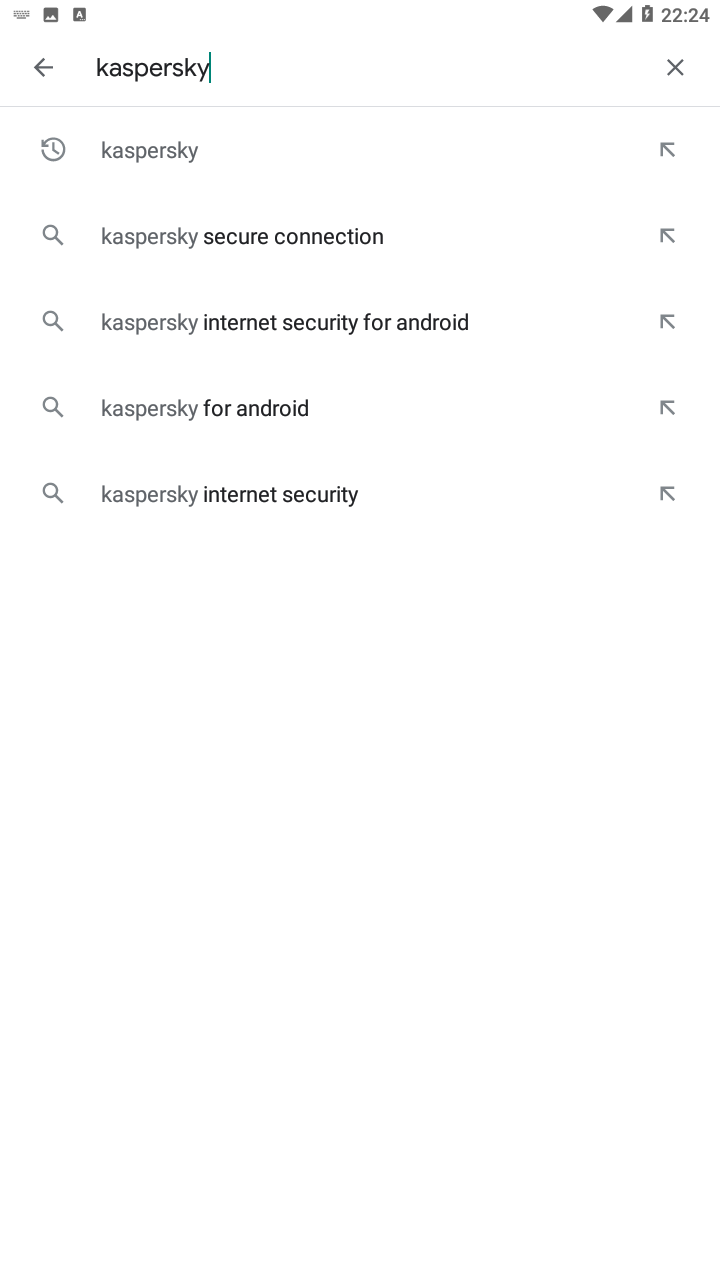Arrow icon for 'internet security for android'
720x1280 pixels.
[667, 322]
